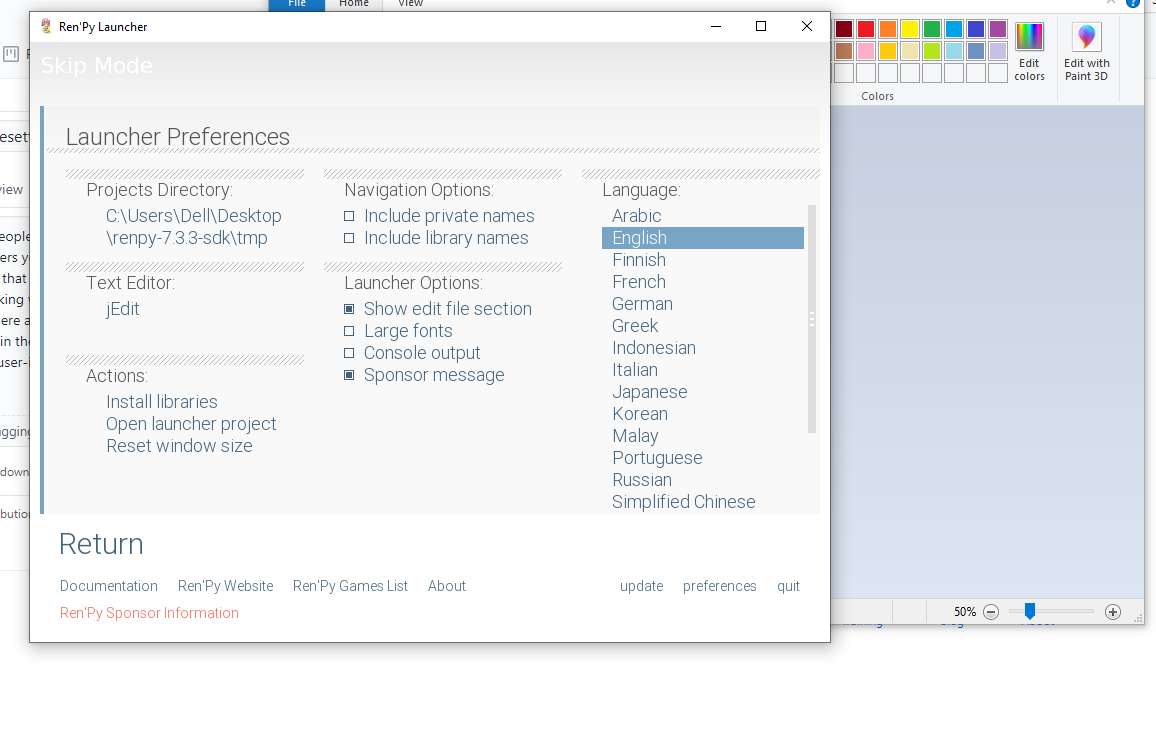Open Ren'Py Documentation
This screenshot has height=744, width=1156.
coord(108,585)
